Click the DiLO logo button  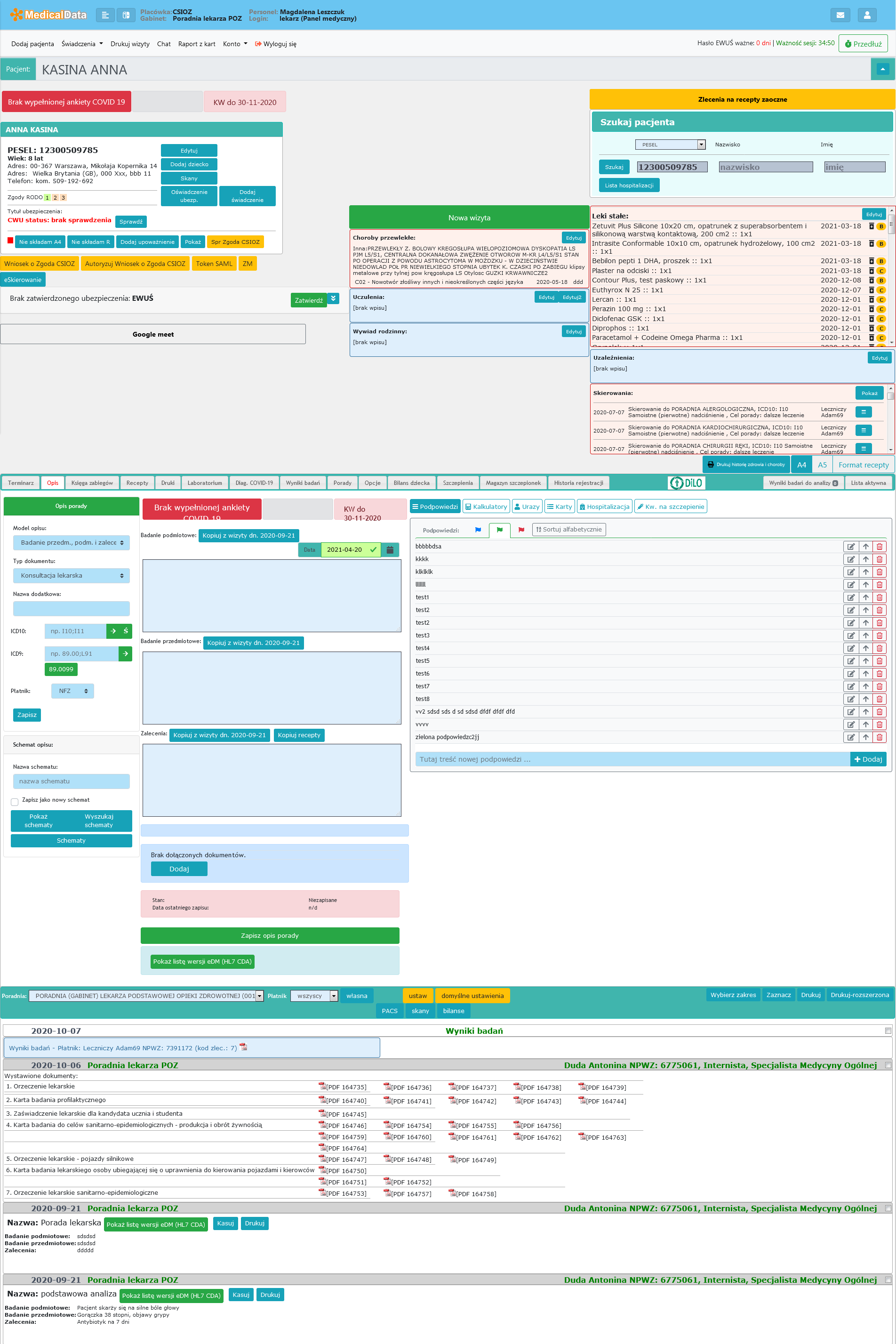pyautogui.click(x=686, y=483)
